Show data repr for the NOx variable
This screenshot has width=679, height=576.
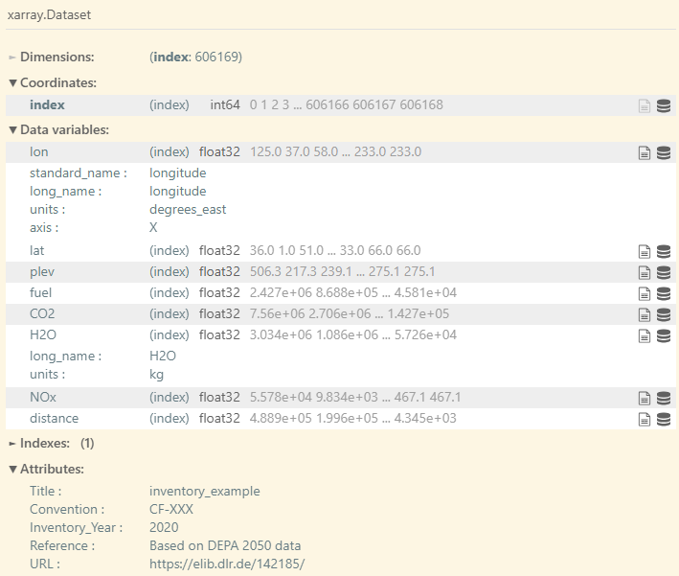click(663, 398)
